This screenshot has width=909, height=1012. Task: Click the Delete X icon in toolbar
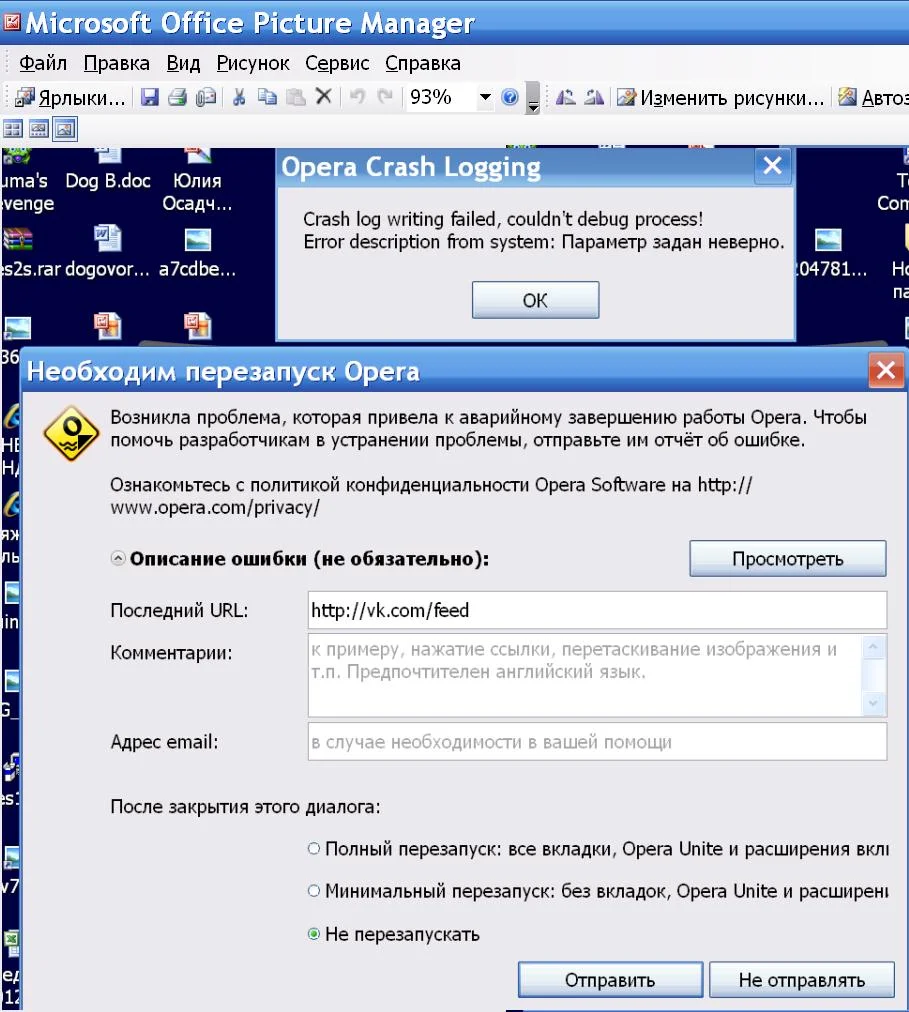tap(323, 97)
